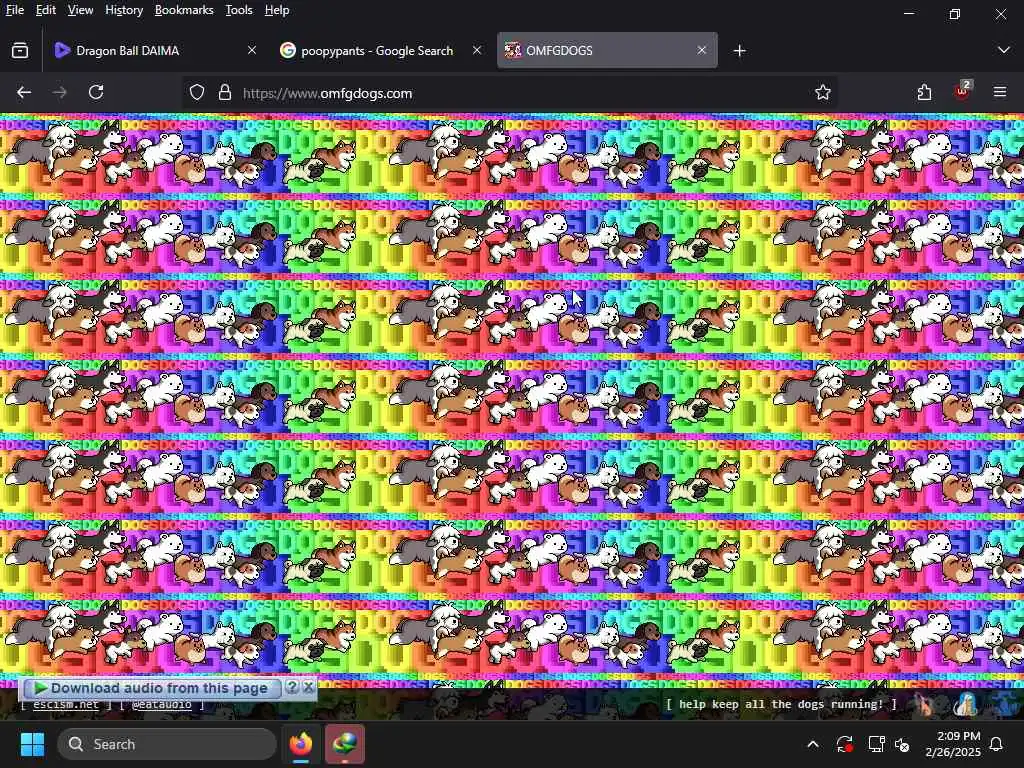Screen dimensions: 1024x768
Task: Click the muted volume tray icon
Action: [x=903, y=744]
